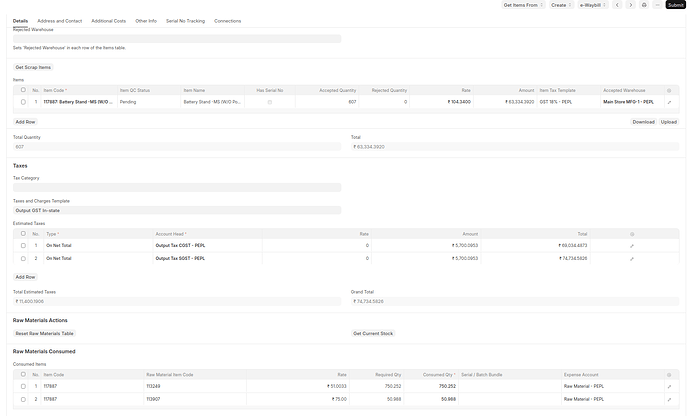The width and height of the screenshot is (690, 416).
Task: Edit Output Tax CGST row pencil icon
Action: [x=632, y=245]
